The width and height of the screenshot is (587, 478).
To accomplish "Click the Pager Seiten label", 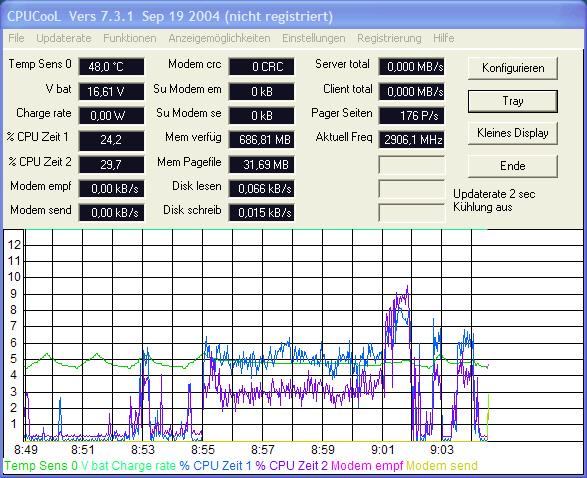I will [341, 113].
